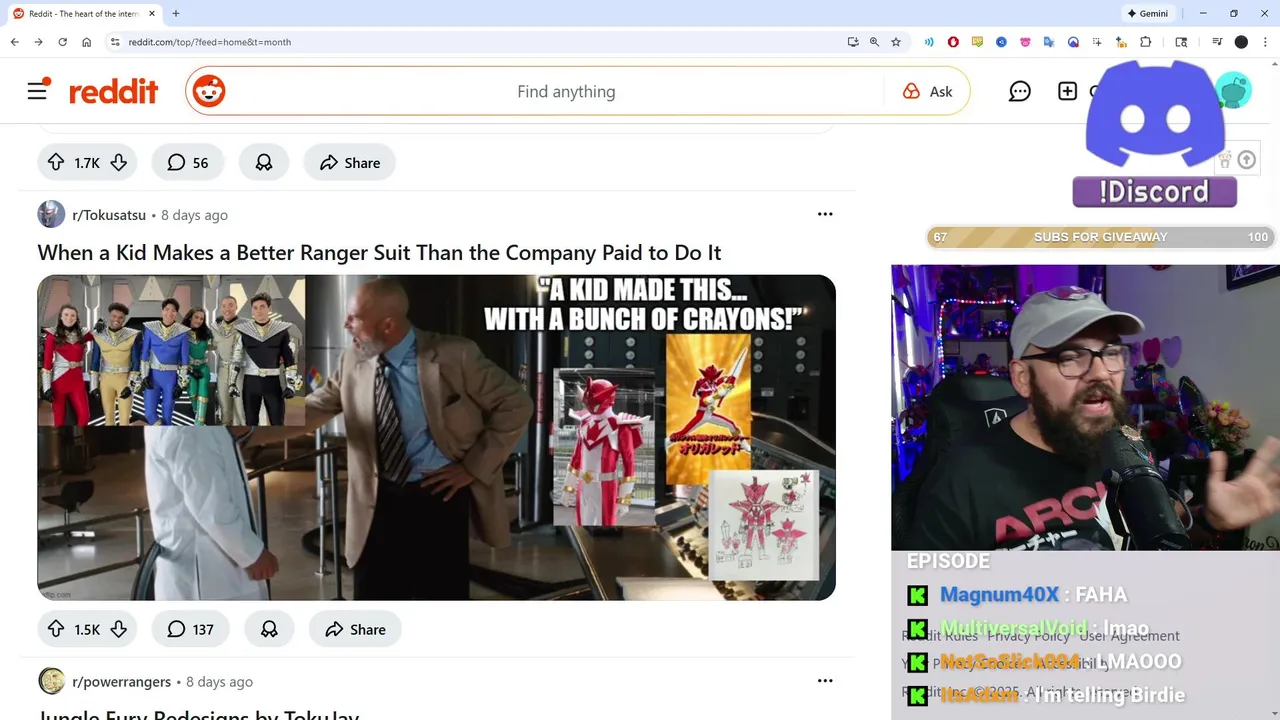This screenshot has height=720, width=1280.
Task: Open r/powerrangers subreddit link
Action: click(121, 682)
